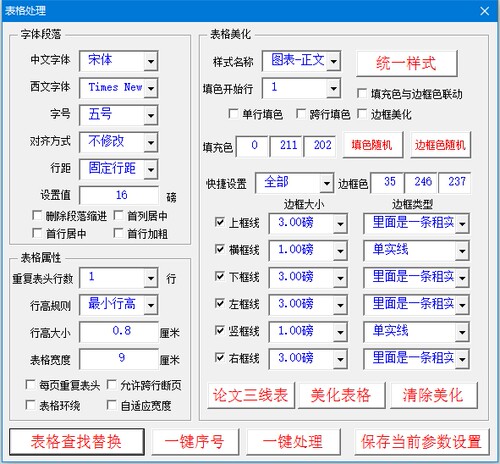This screenshot has height=464, width=500.
Task: Expand the 字号 size dropdown
Action: pos(151,115)
